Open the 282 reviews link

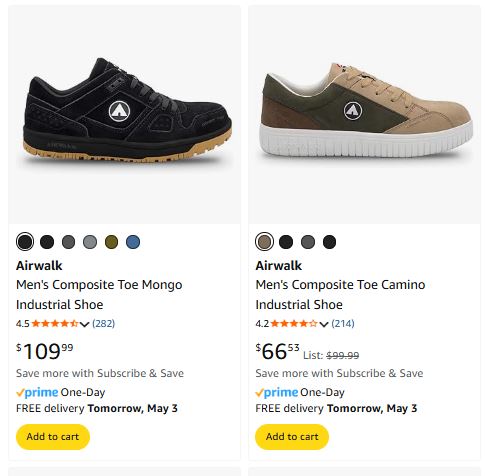(103, 324)
